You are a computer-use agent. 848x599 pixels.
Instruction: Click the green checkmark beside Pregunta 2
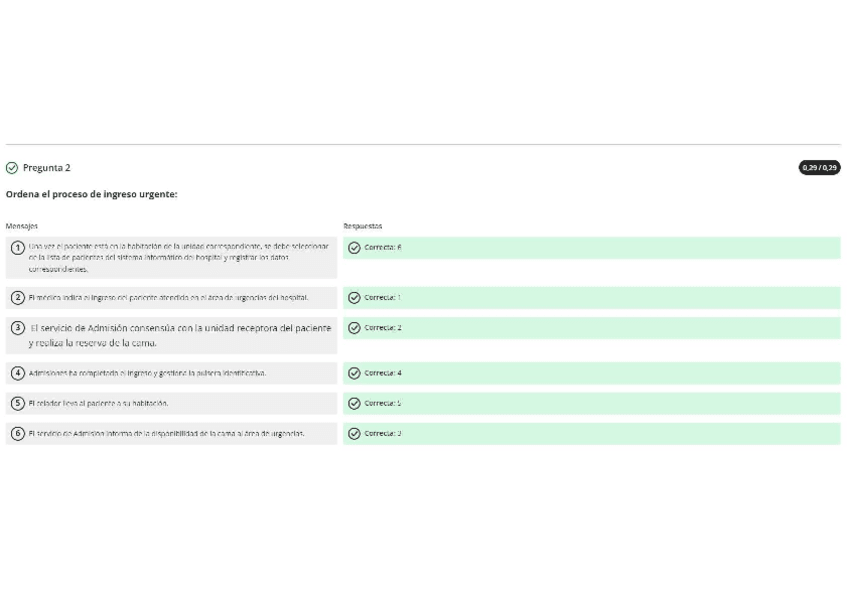click(x=12, y=168)
